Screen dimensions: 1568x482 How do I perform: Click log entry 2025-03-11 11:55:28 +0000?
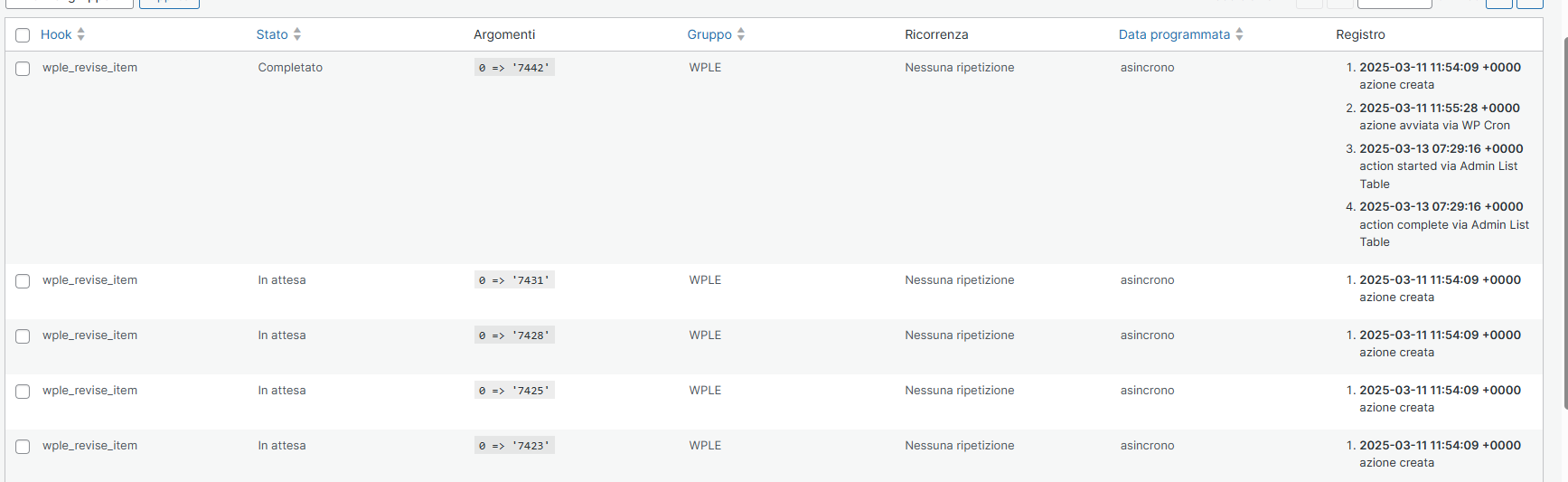click(1440, 108)
